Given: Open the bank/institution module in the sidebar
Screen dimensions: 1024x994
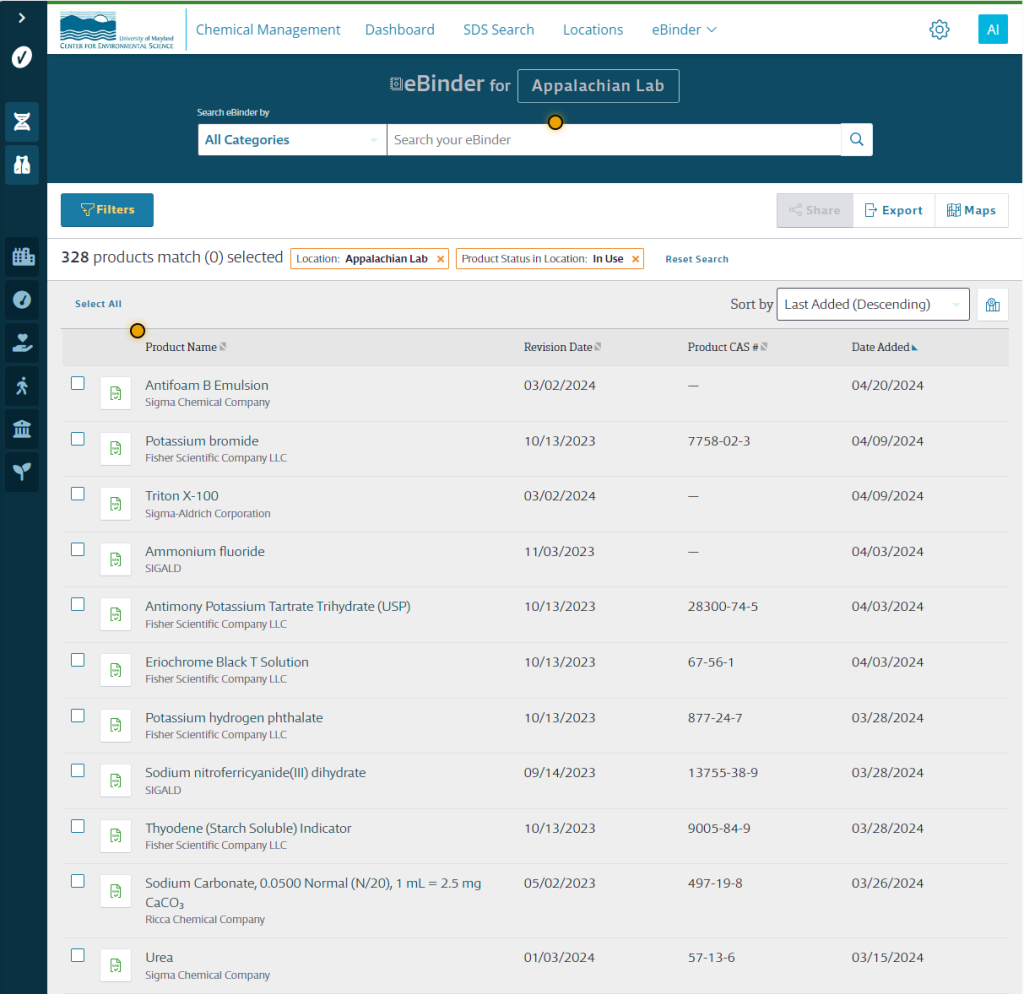Looking at the screenshot, I should 22,429.
